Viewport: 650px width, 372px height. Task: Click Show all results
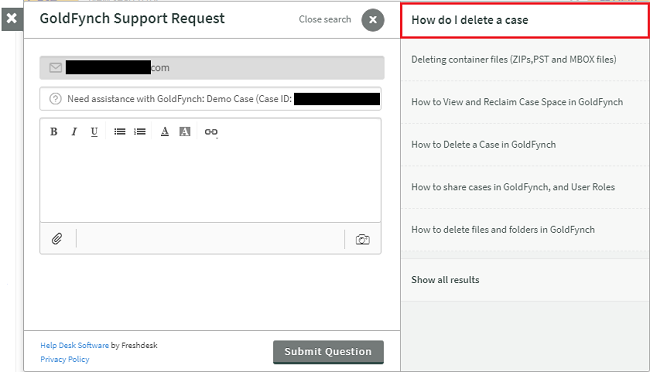pyautogui.click(x=525, y=280)
